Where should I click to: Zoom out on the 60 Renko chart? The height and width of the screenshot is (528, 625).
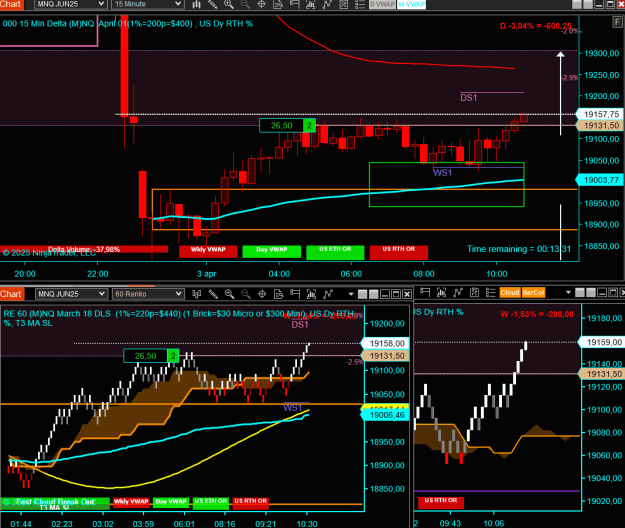pos(246,294)
